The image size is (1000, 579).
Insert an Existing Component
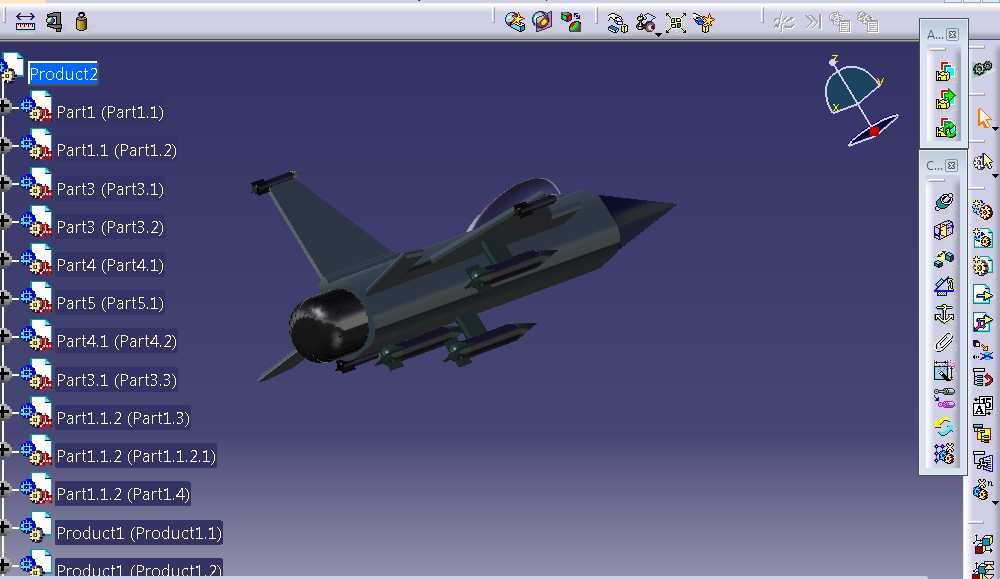coord(982,294)
